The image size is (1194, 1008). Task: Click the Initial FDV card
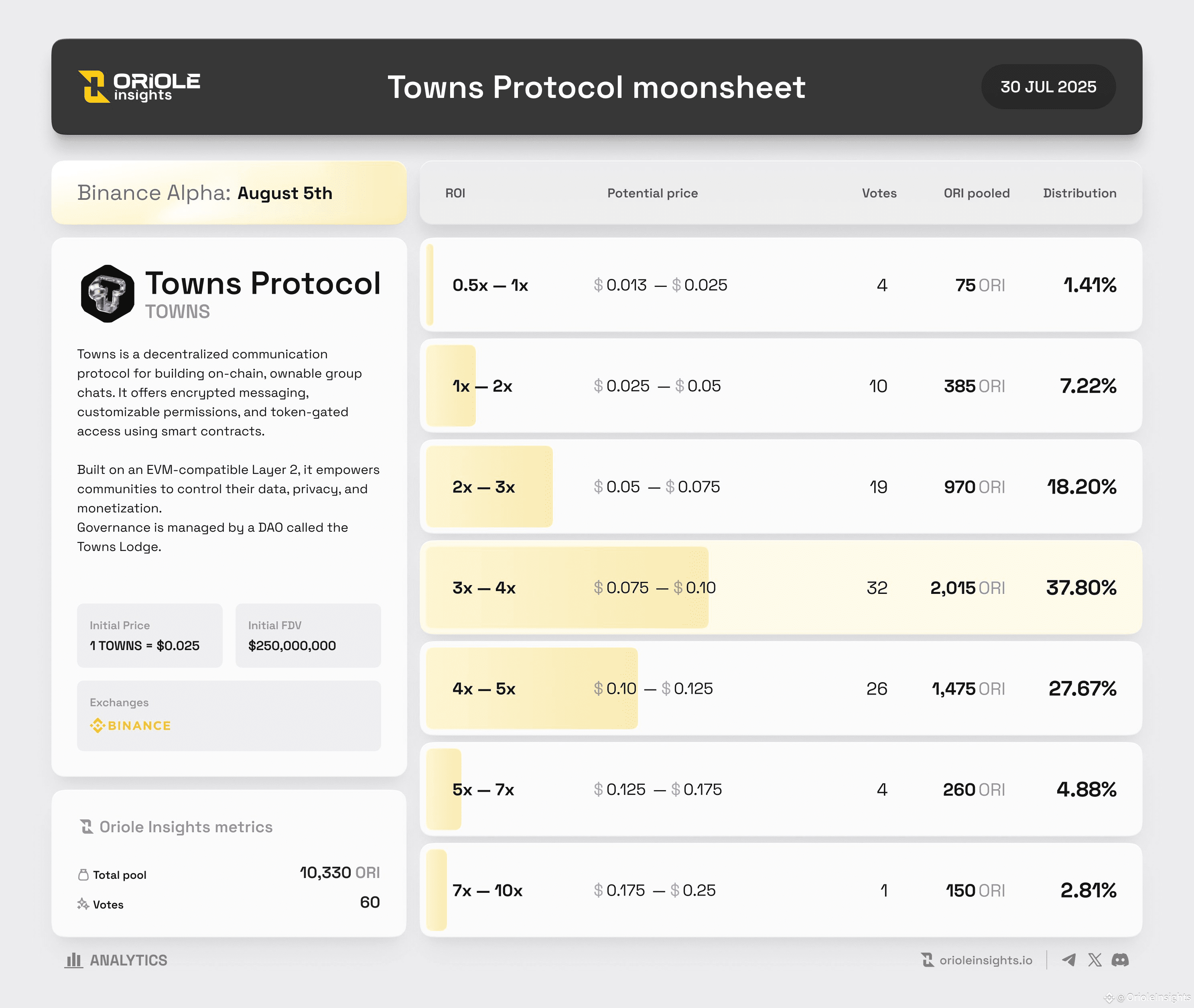(308, 636)
